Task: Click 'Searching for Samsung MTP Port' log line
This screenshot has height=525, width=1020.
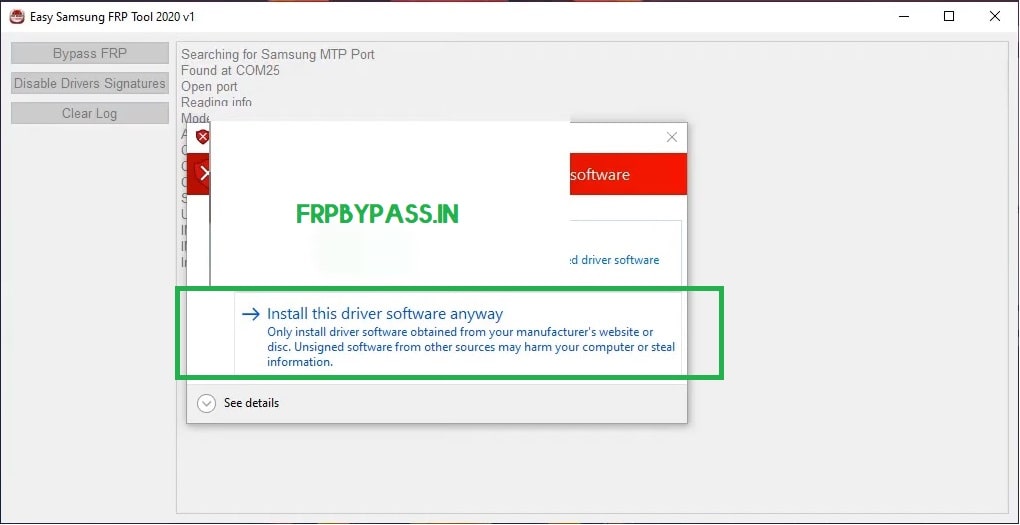Action: click(x=278, y=54)
